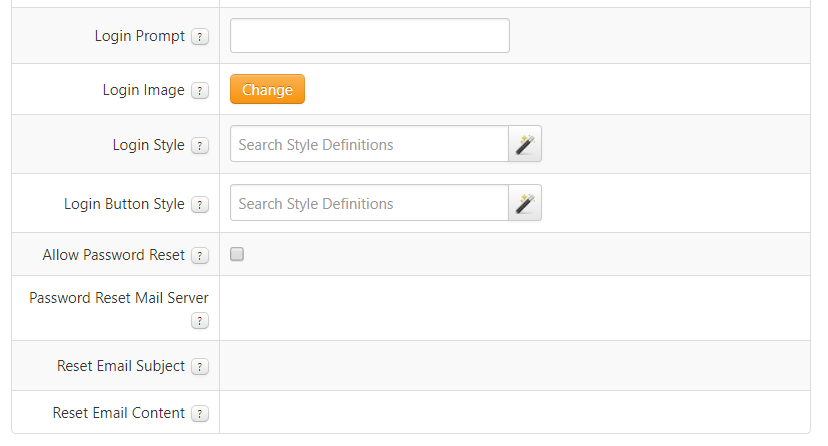
Task: Show help for Password Reset Mail Server
Action: tap(200, 320)
